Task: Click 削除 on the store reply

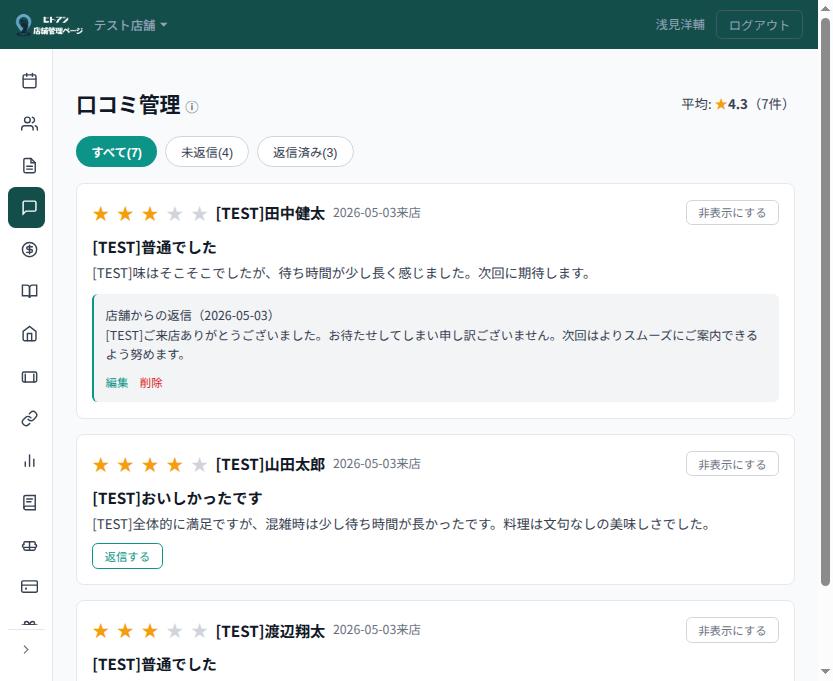Action: 151,382
